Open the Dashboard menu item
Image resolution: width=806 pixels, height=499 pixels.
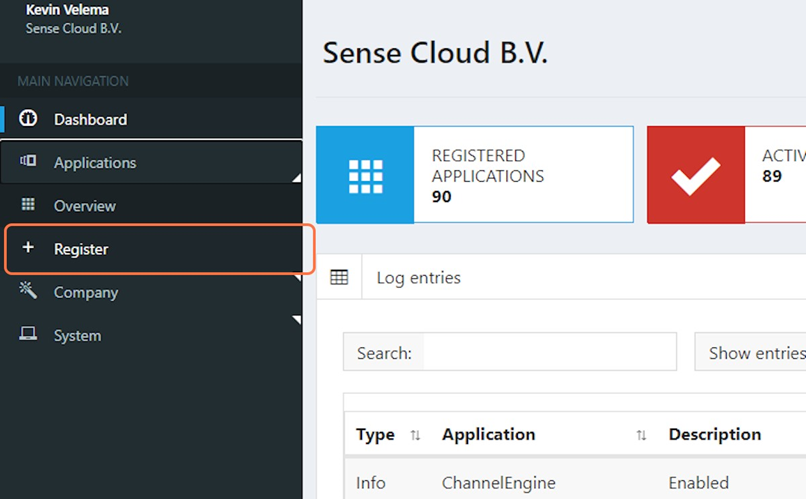coord(151,119)
